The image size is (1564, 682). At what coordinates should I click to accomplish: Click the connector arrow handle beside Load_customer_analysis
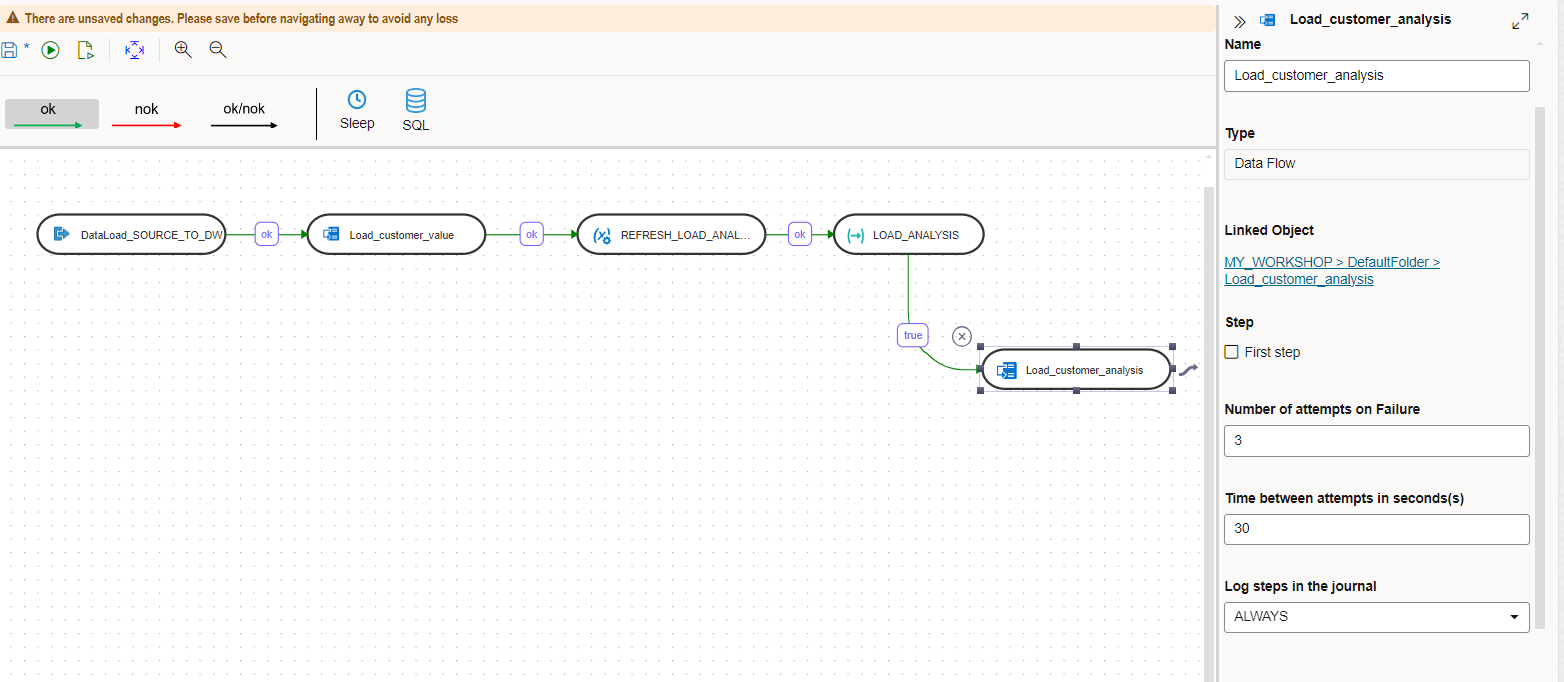pos(1188,369)
